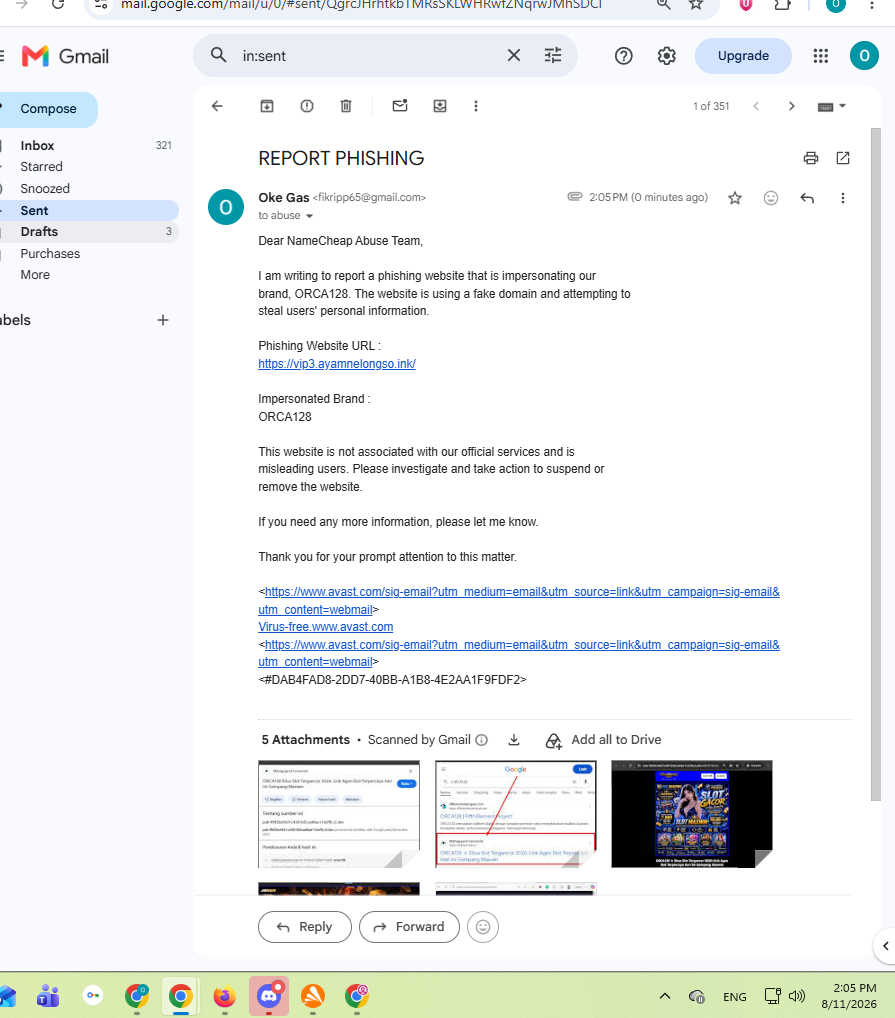This screenshot has width=895, height=1018.
Task: Open the Support help menu
Action: (x=624, y=56)
